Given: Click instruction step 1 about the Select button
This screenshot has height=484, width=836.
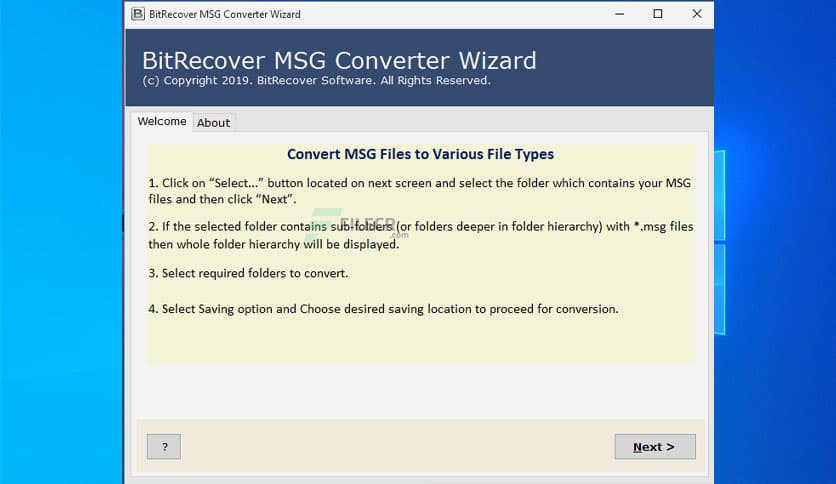Looking at the screenshot, I should 420,191.
